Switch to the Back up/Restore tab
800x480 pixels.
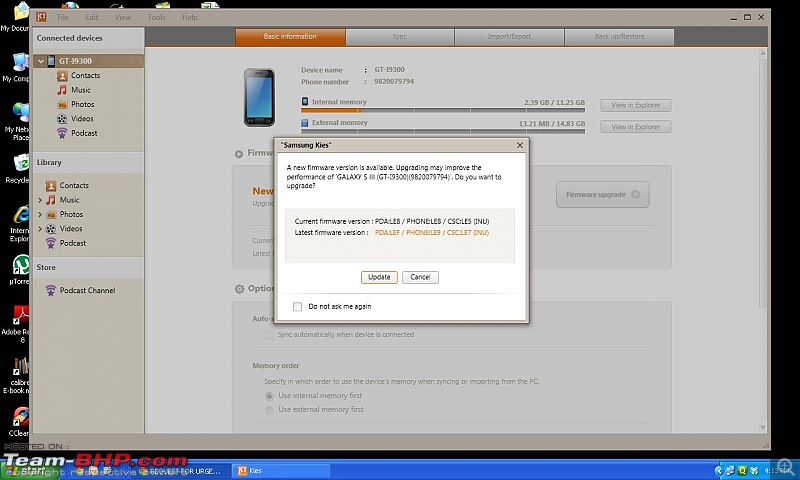click(x=619, y=37)
